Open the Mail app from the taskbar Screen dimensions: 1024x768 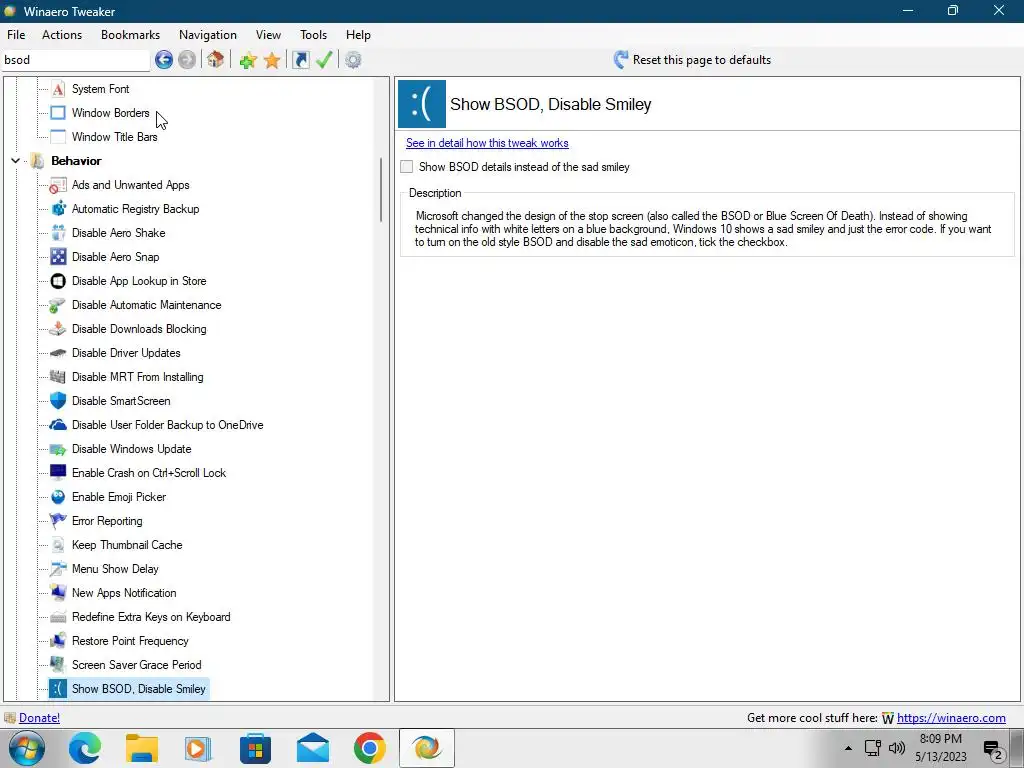pos(313,748)
